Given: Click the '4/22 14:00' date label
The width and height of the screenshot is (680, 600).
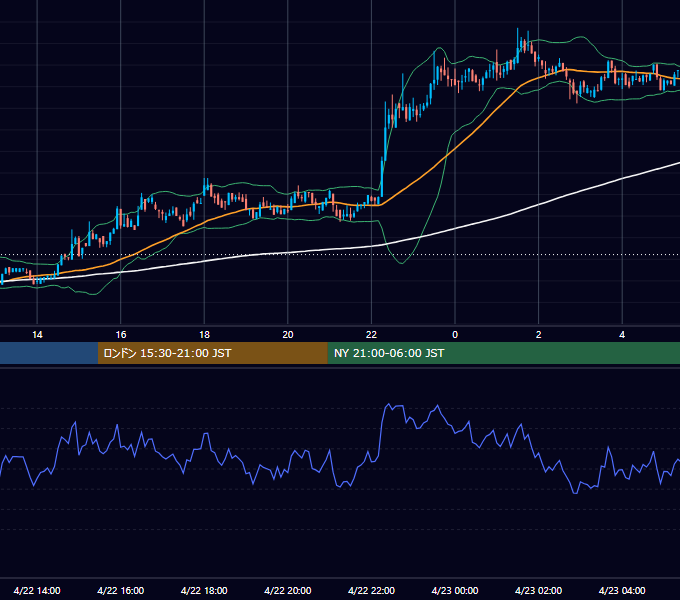Looking at the screenshot, I should 37,590.
